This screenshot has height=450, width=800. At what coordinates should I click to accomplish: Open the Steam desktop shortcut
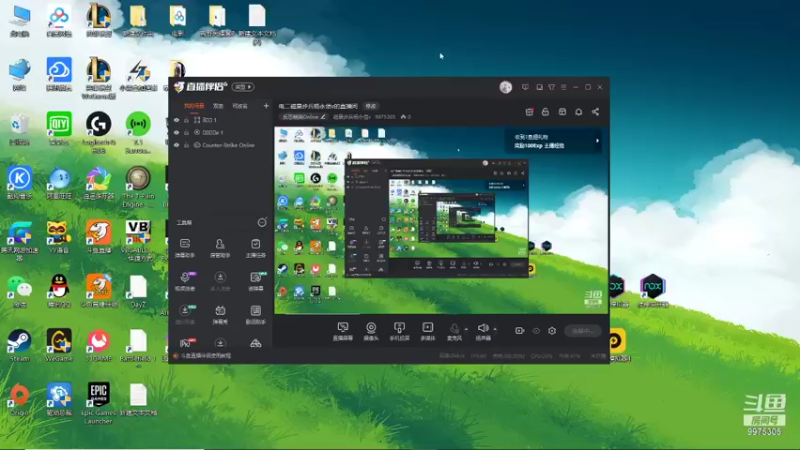pos(19,345)
